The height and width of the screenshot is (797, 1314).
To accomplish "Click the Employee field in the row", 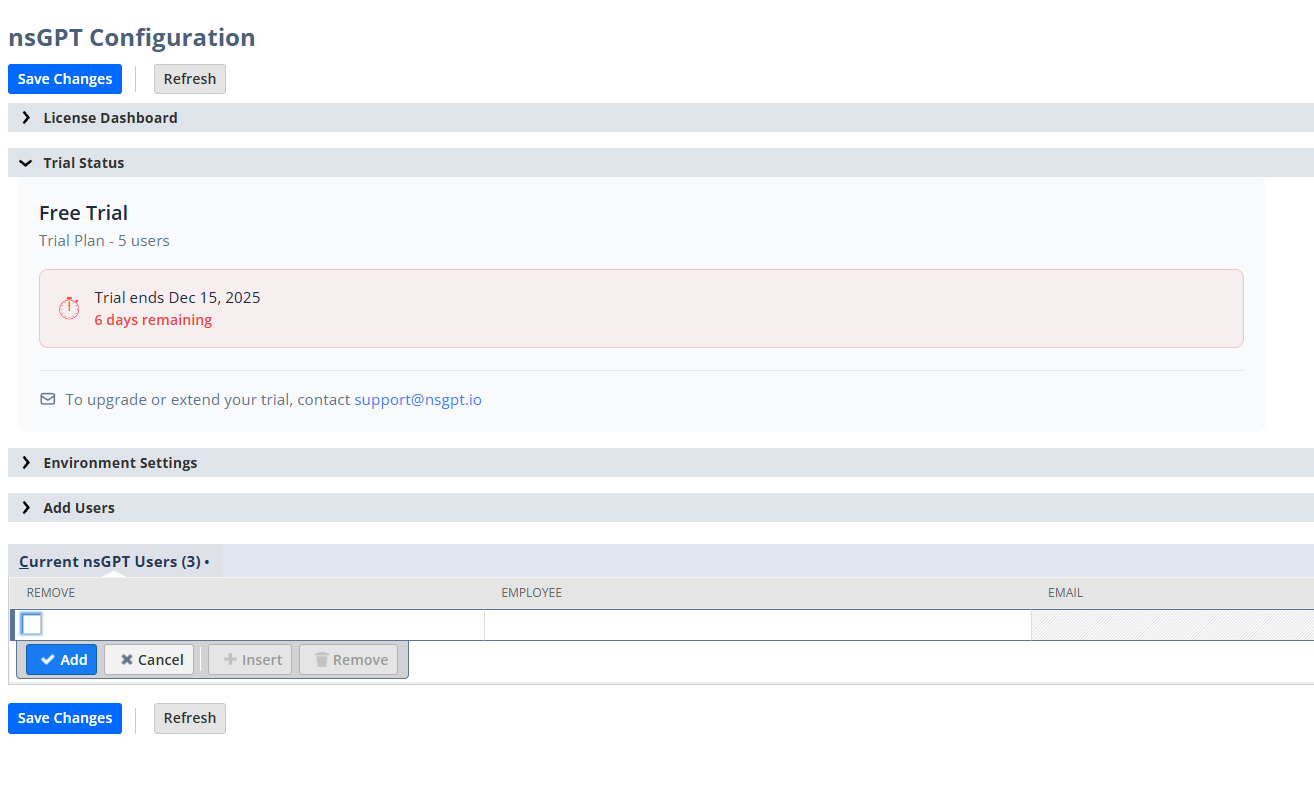I will tap(757, 625).
